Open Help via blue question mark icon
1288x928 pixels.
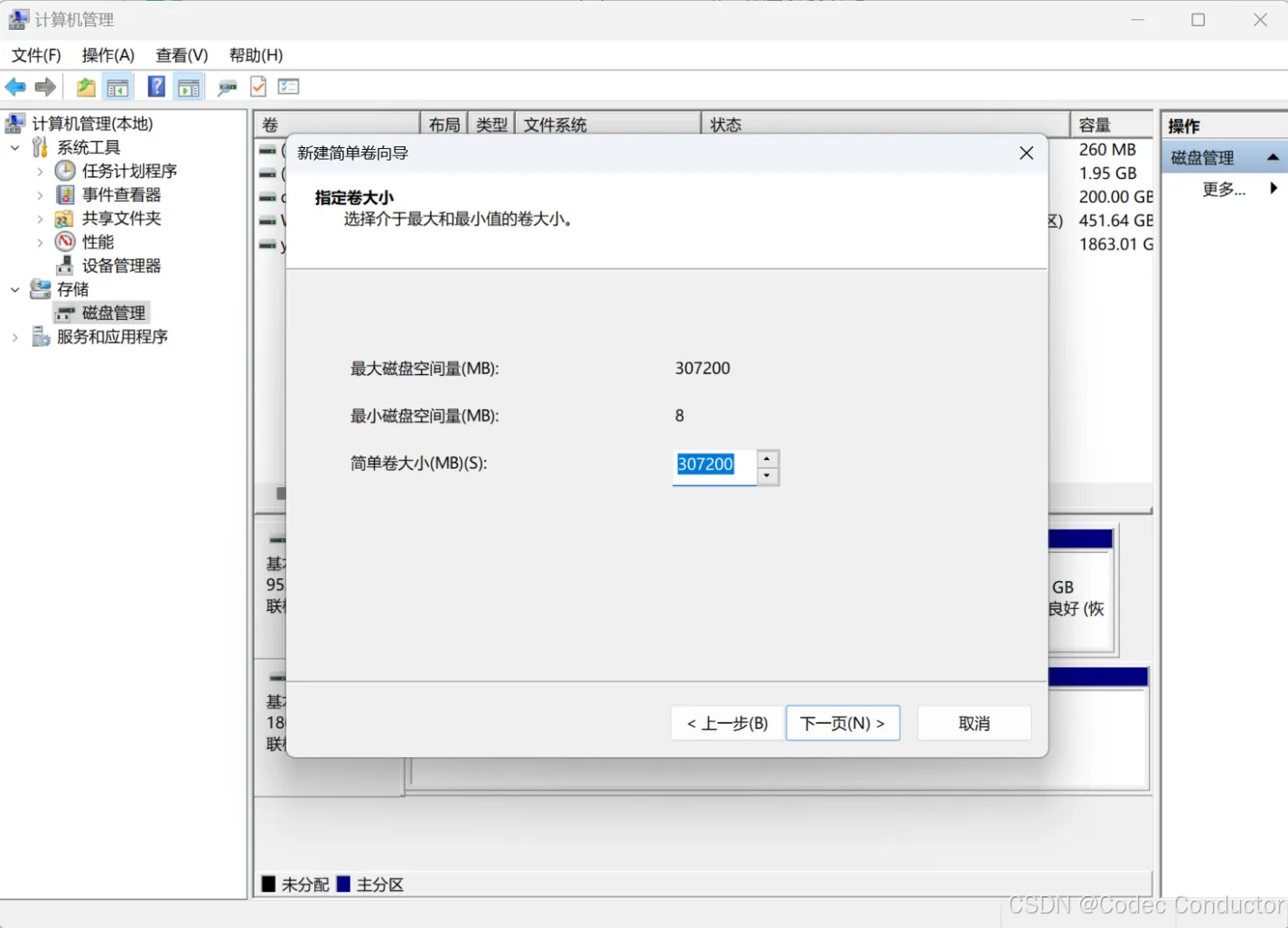(156, 87)
